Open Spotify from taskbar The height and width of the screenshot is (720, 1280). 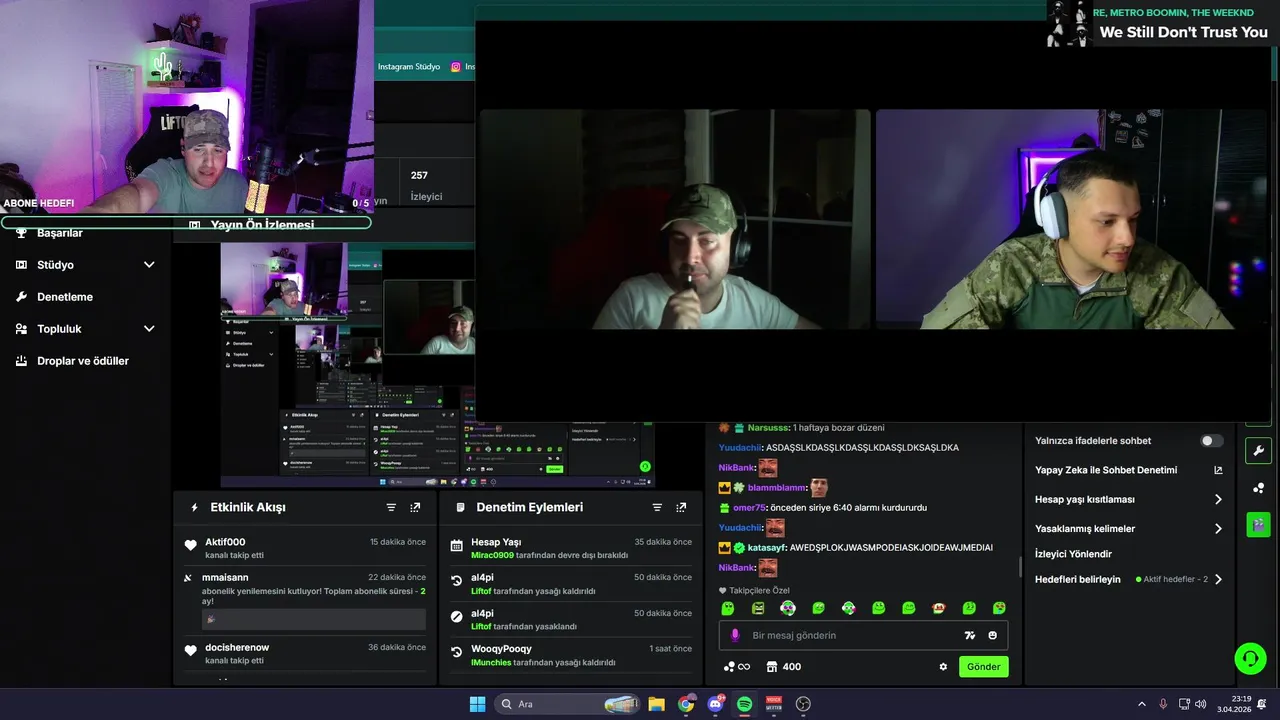coord(745,704)
